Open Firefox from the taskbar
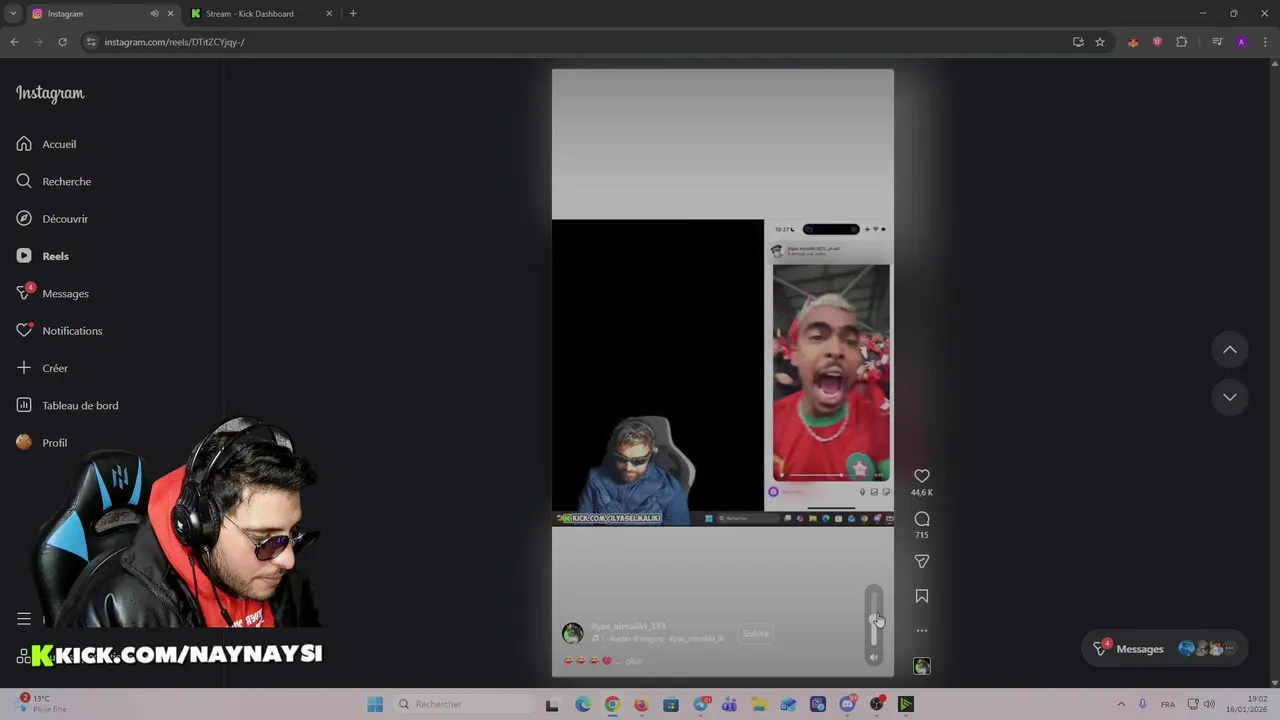Image resolution: width=1280 pixels, height=720 pixels. (641, 704)
